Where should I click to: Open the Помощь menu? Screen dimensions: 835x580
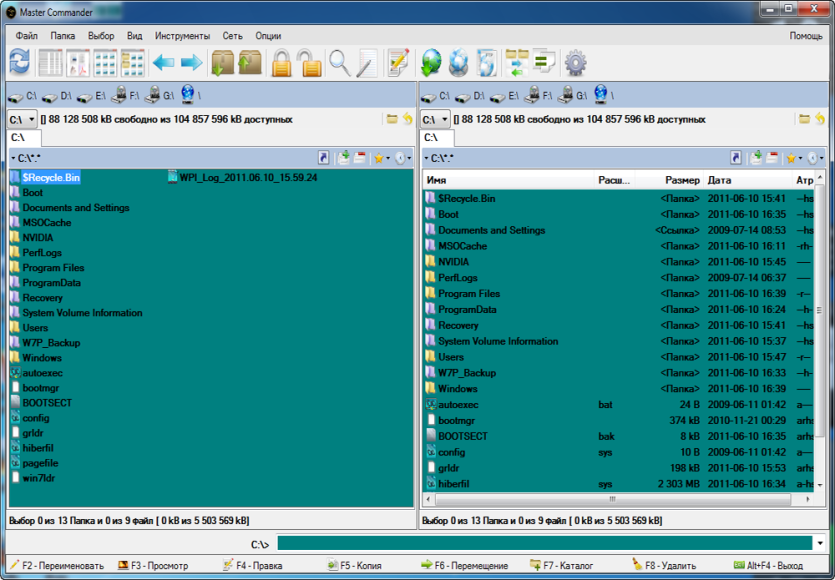point(806,36)
